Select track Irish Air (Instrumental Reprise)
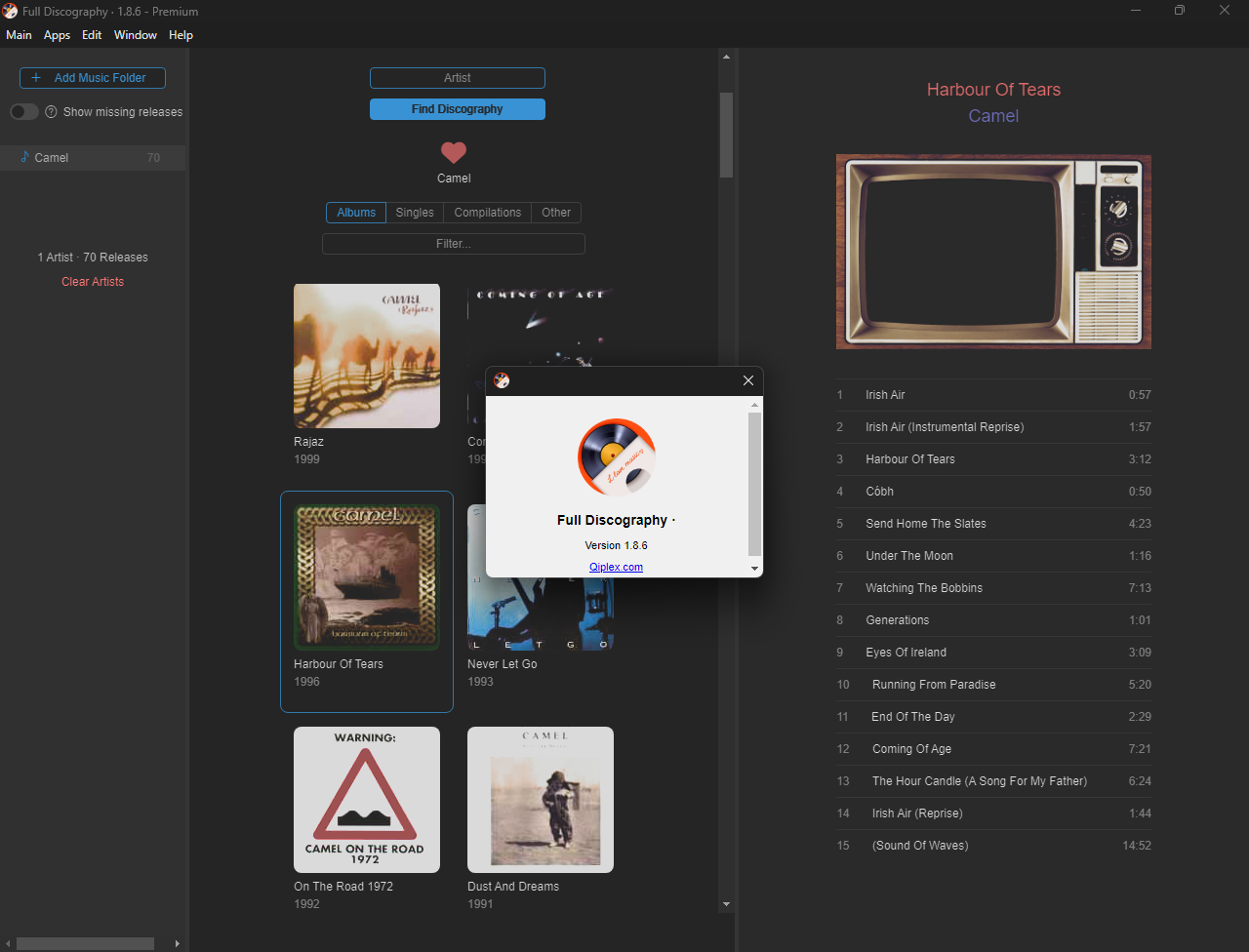This screenshot has width=1249, height=952. pos(993,427)
